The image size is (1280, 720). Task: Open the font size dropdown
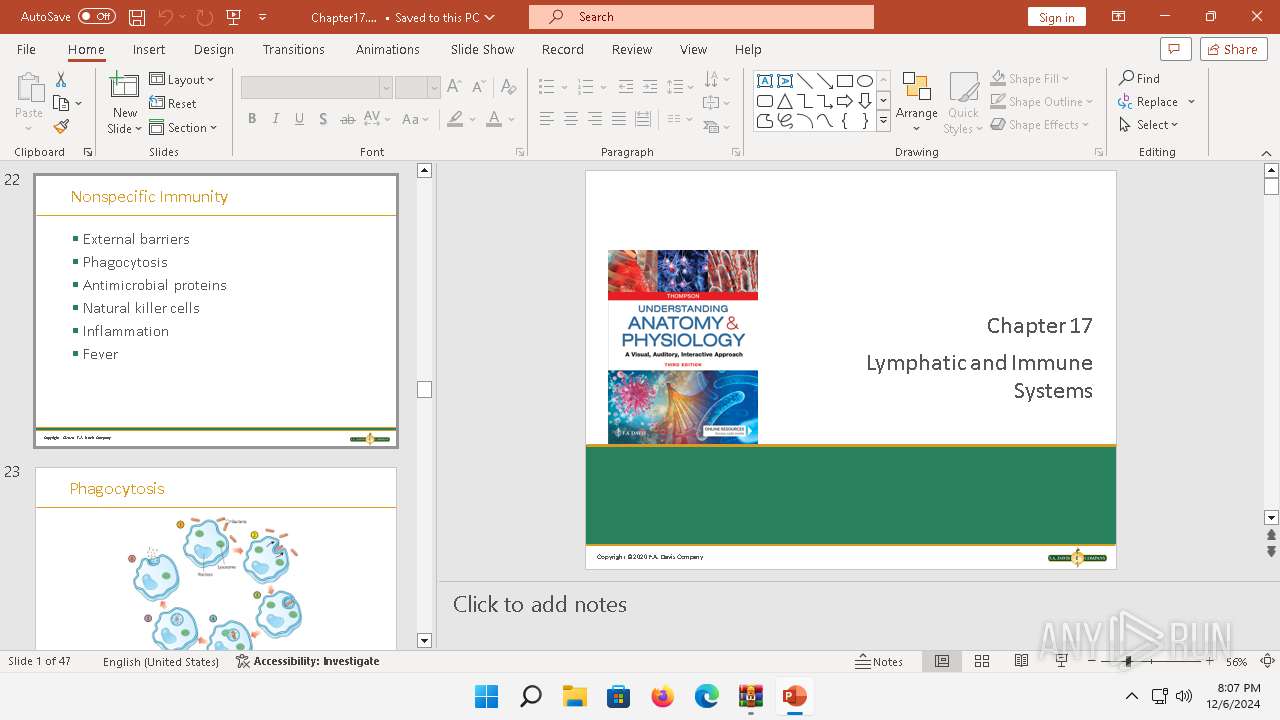tap(433, 88)
